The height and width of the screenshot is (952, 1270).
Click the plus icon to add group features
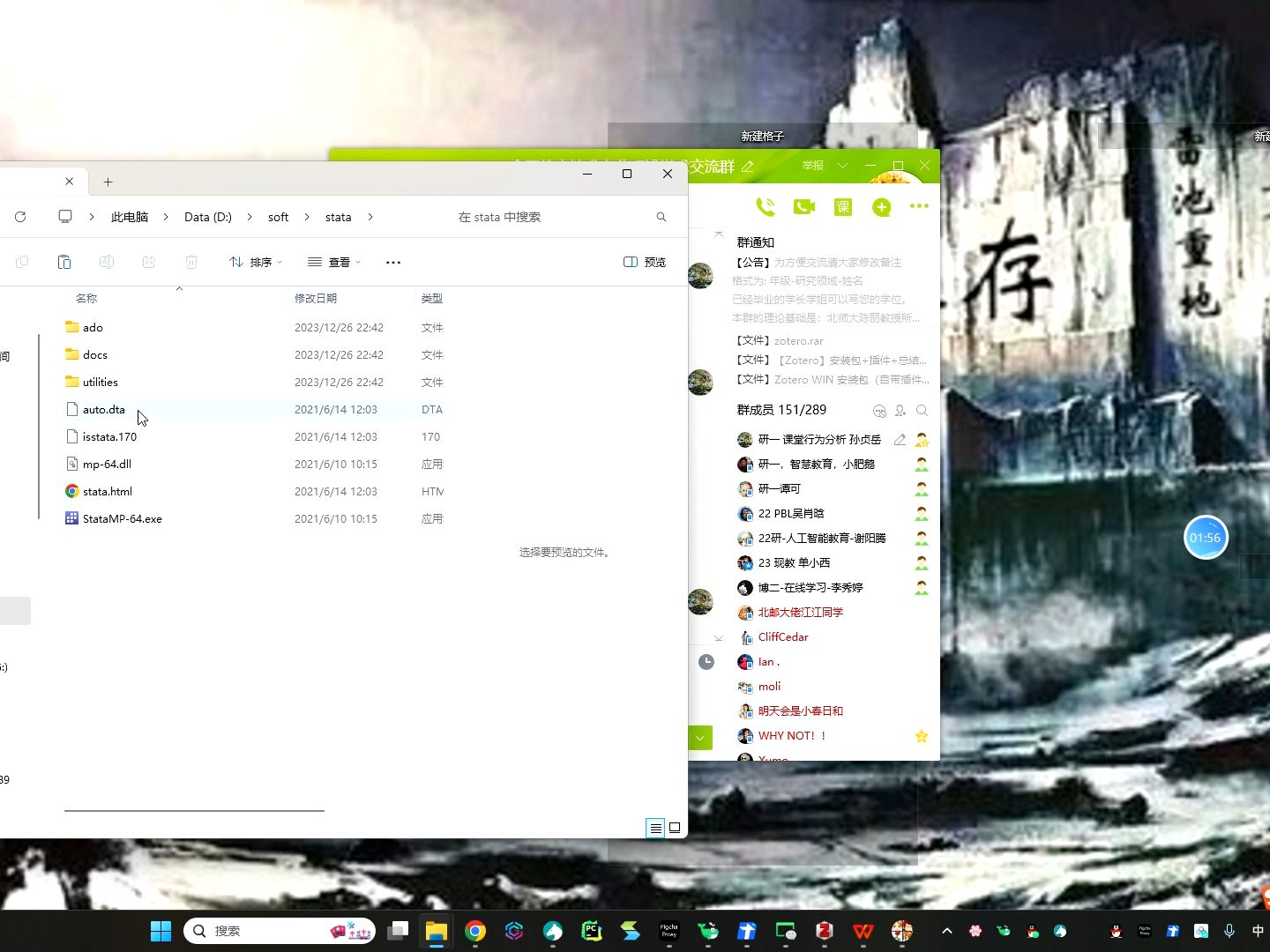coord(881,207)
